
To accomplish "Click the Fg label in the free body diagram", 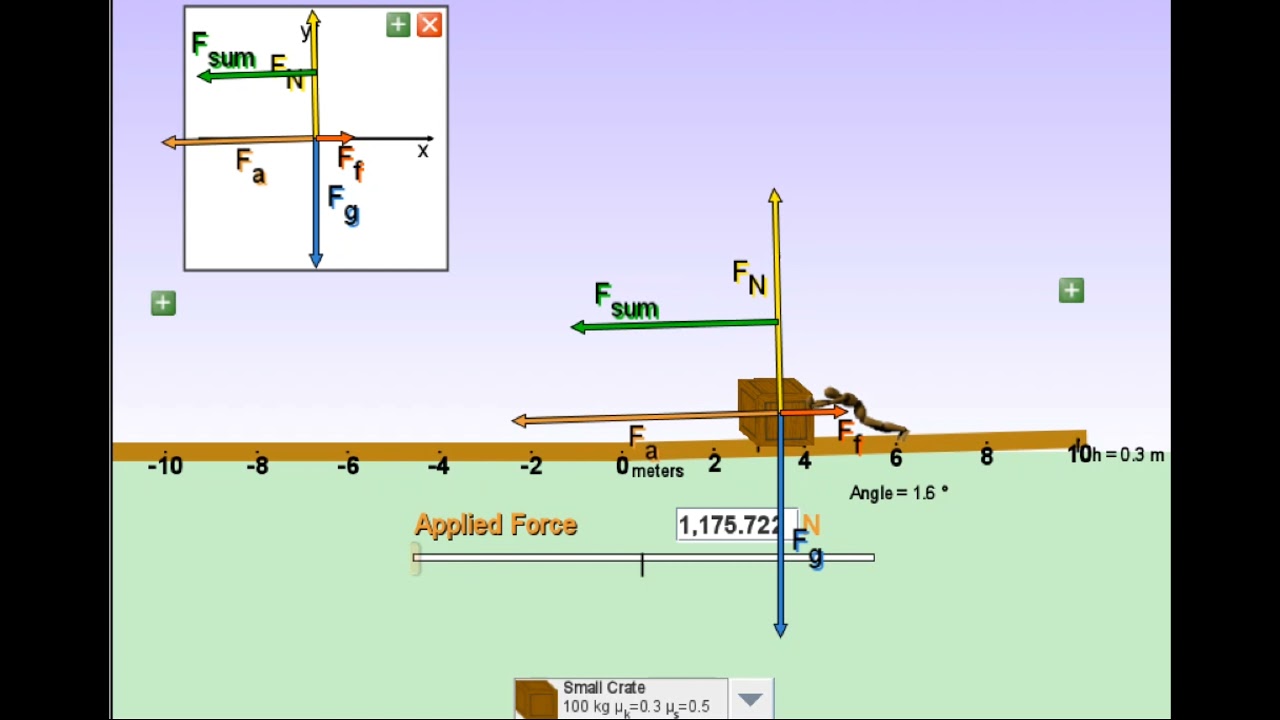I will pyautogui.click(x=343, y=204).
